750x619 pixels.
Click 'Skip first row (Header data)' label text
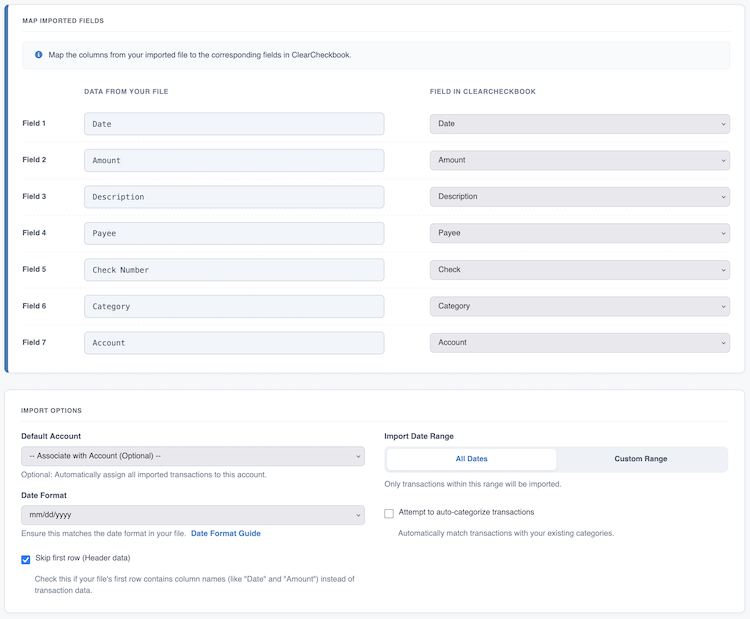tap(83, 558)
